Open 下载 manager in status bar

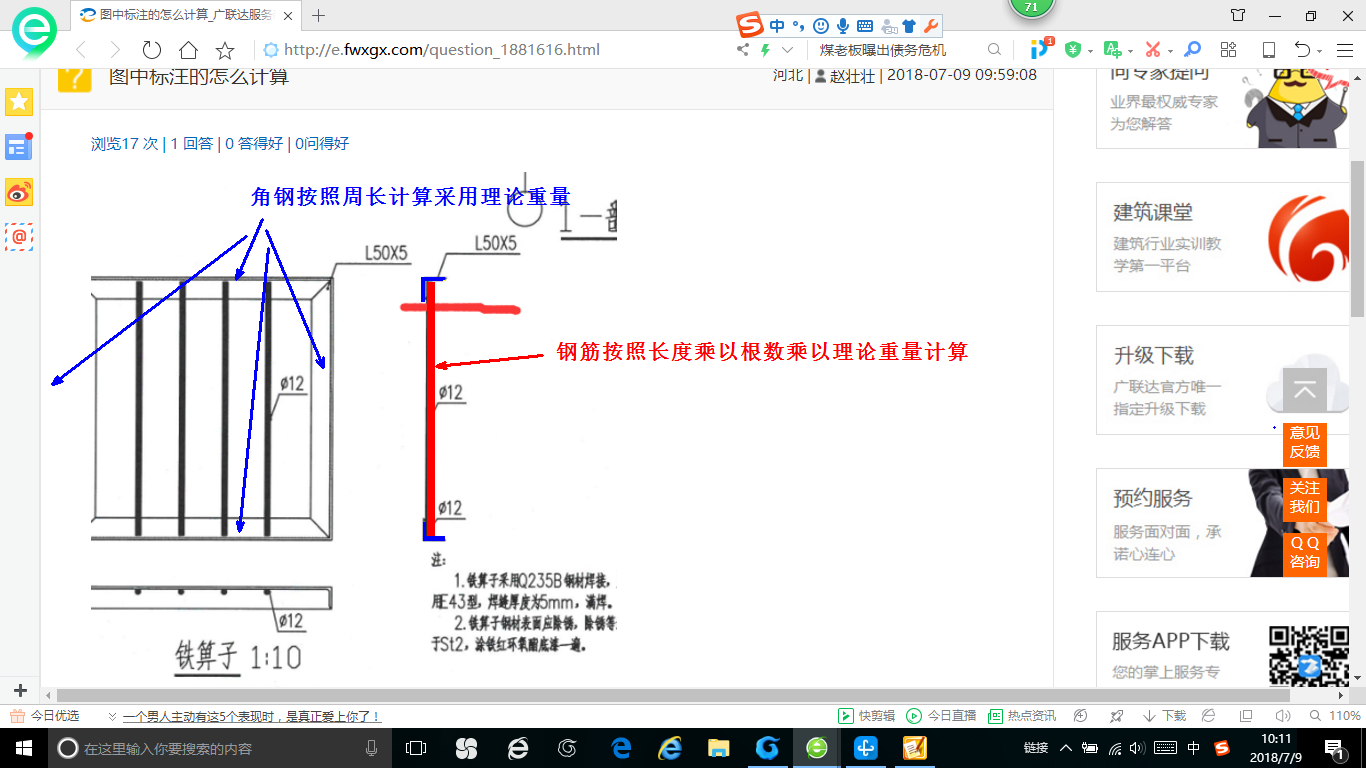[x=1163, y=716]
